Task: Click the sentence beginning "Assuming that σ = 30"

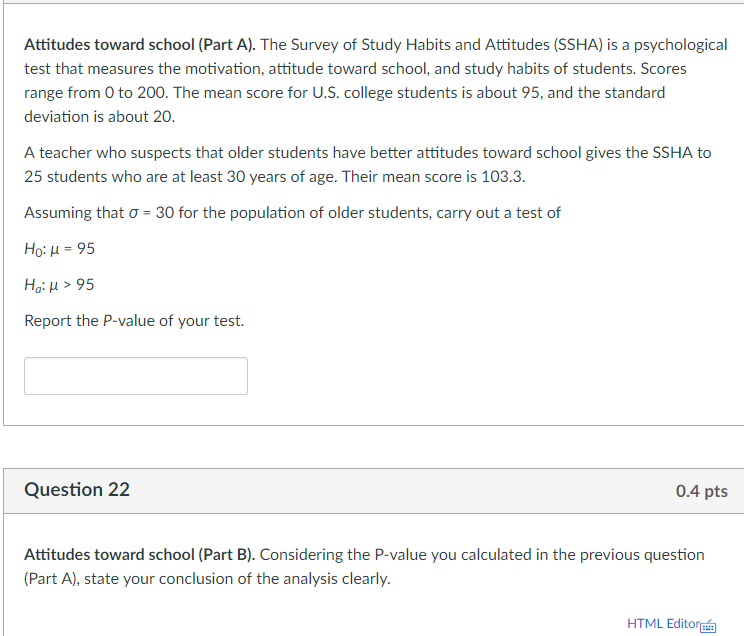Action: pyautogui.click(x=292, y=213)
